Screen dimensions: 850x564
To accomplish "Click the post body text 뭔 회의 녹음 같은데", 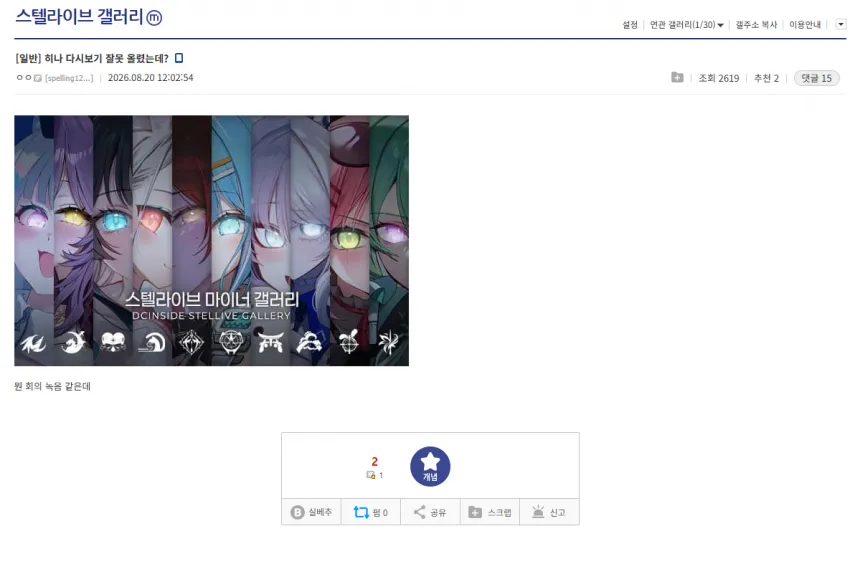I will tap(52, 386).
